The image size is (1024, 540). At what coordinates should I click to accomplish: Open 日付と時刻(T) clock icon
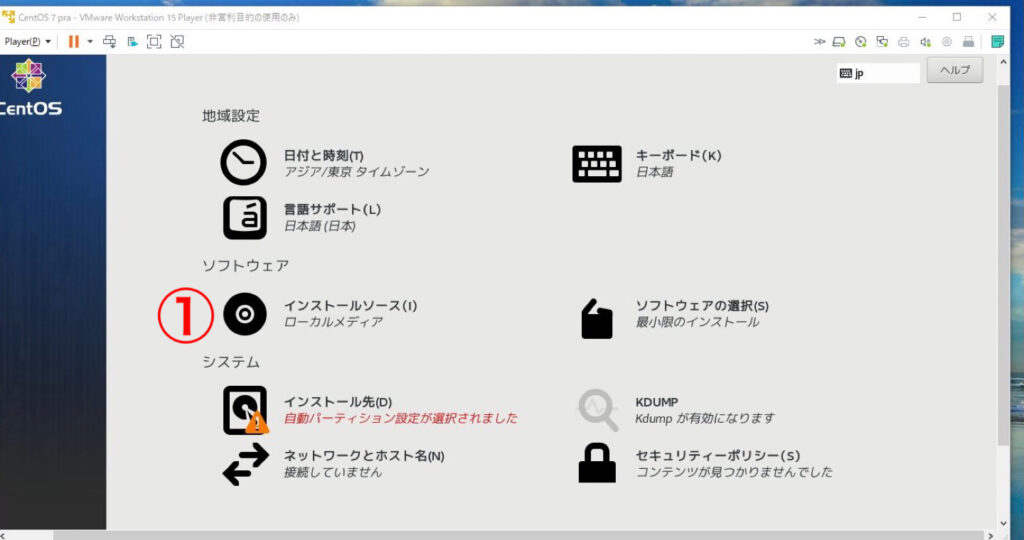coord(244,163)
